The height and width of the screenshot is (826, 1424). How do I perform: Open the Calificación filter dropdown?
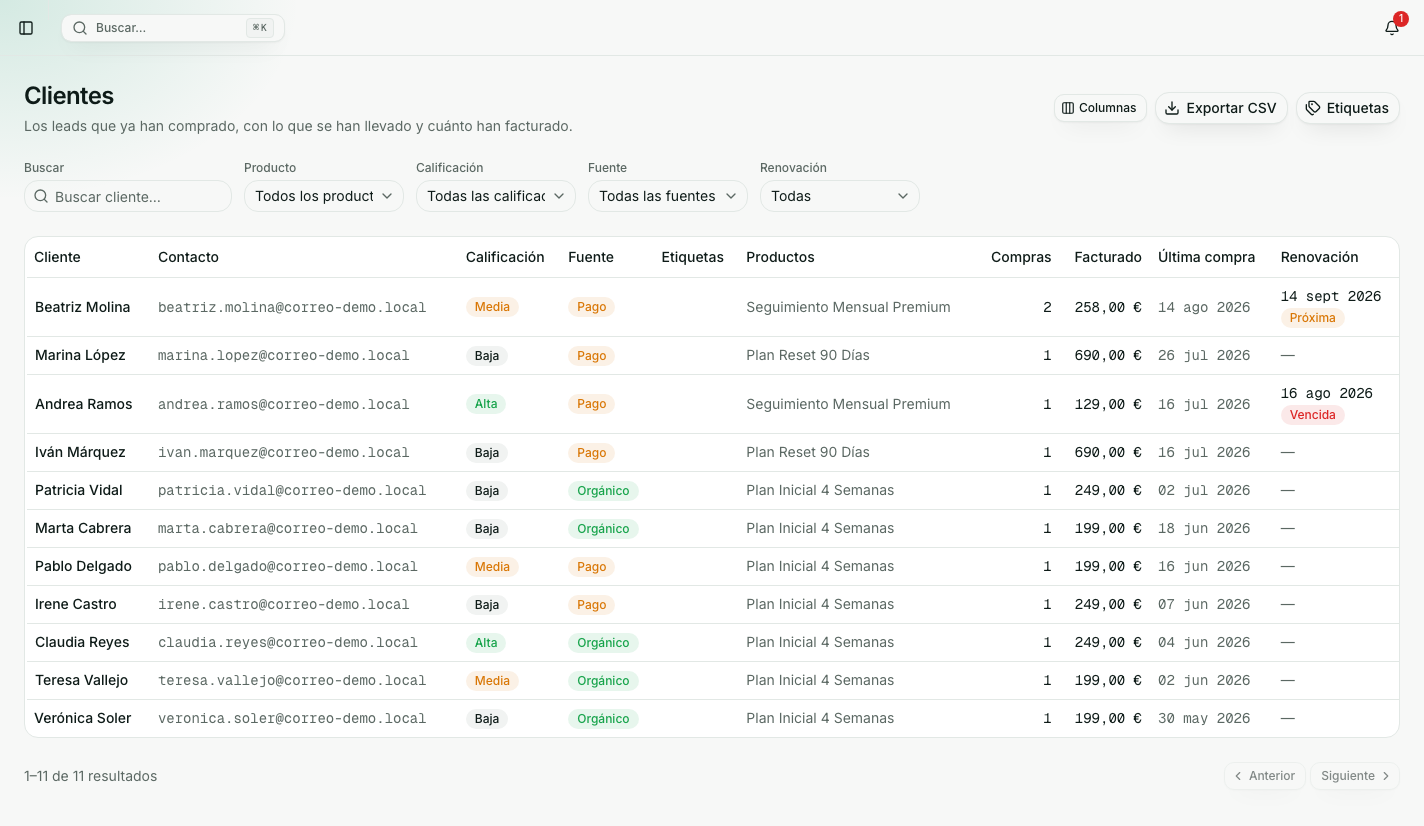496,196
